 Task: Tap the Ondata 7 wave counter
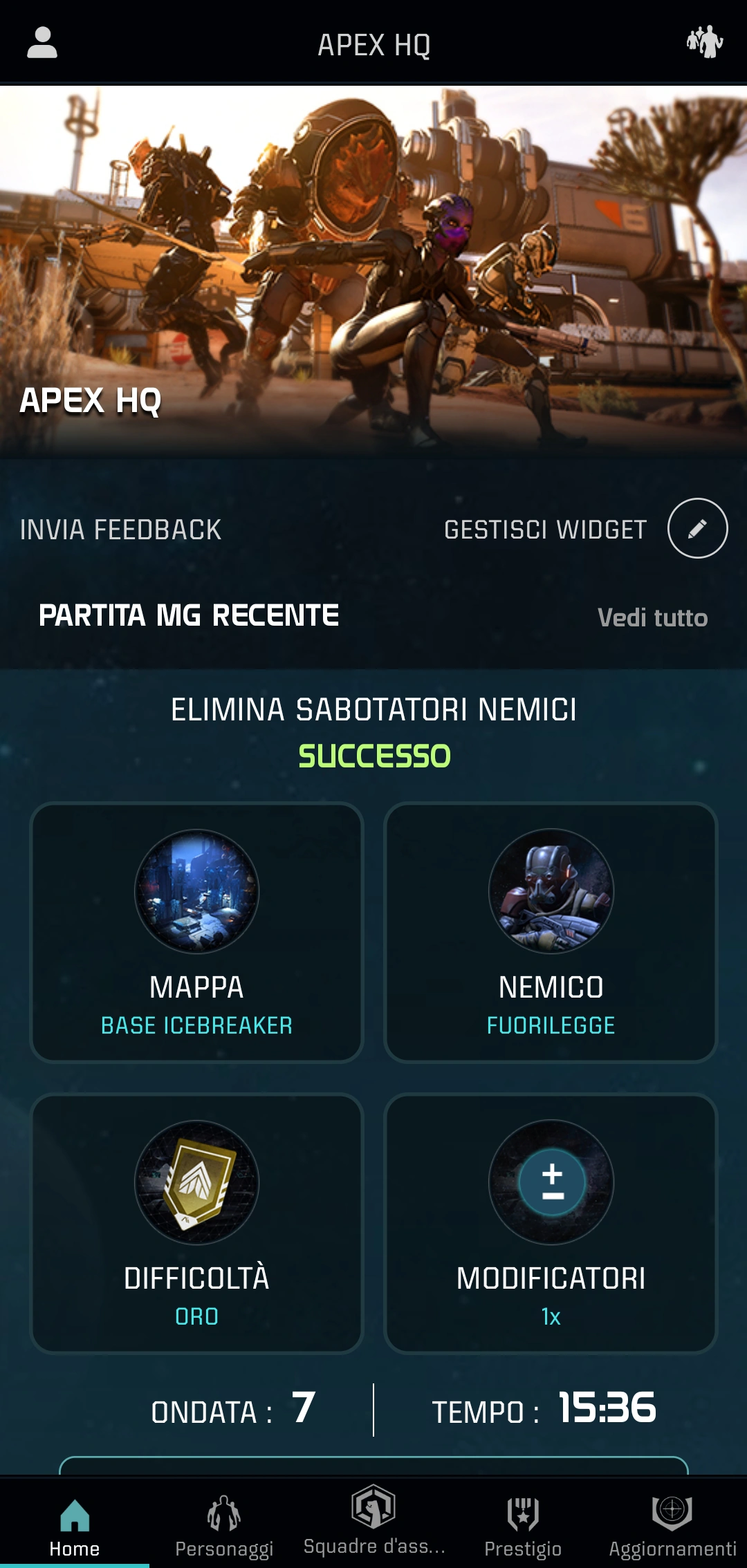[233, 1409]
